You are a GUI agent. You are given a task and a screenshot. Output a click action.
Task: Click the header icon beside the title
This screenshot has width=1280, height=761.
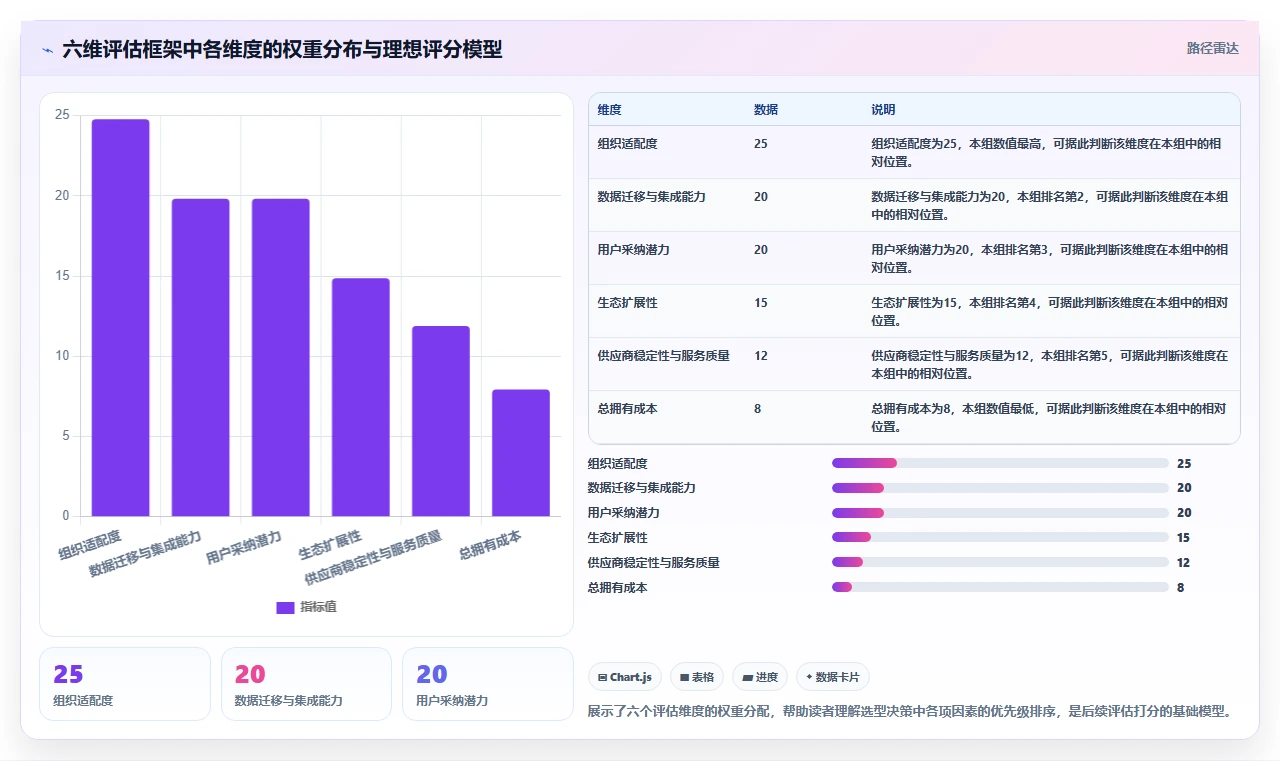47,49
